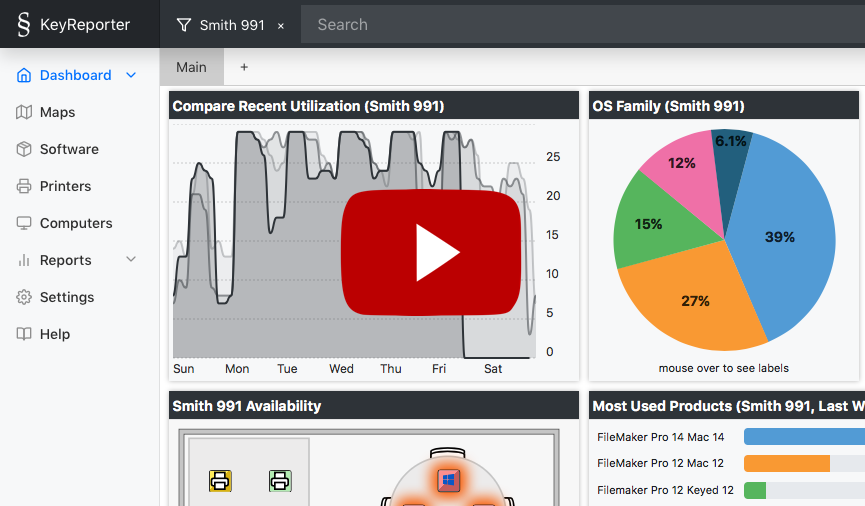Open the Software section
Image resolution: width=865 pixels, height=506 pixels.
(69, 149)
